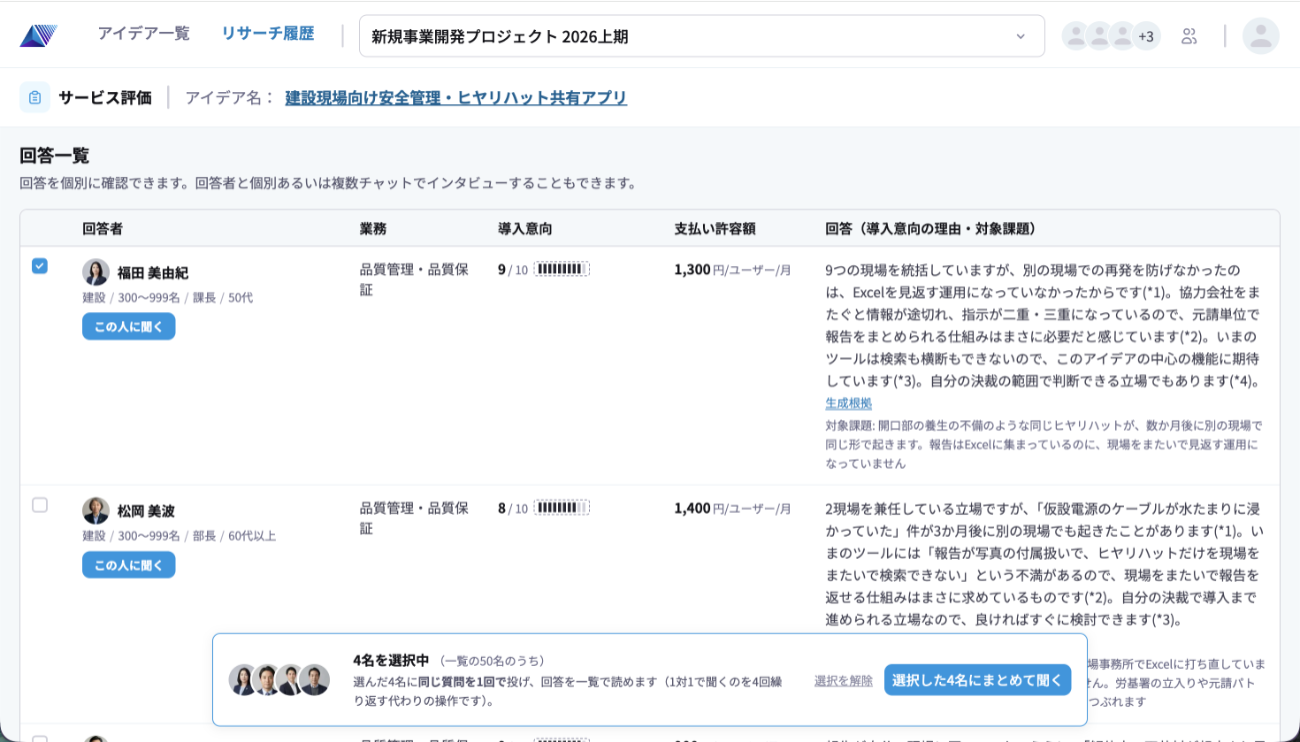Click the 9/10 intent bar for 福田
Viewport: 1300px width, 742px height.
coord(561,269)
